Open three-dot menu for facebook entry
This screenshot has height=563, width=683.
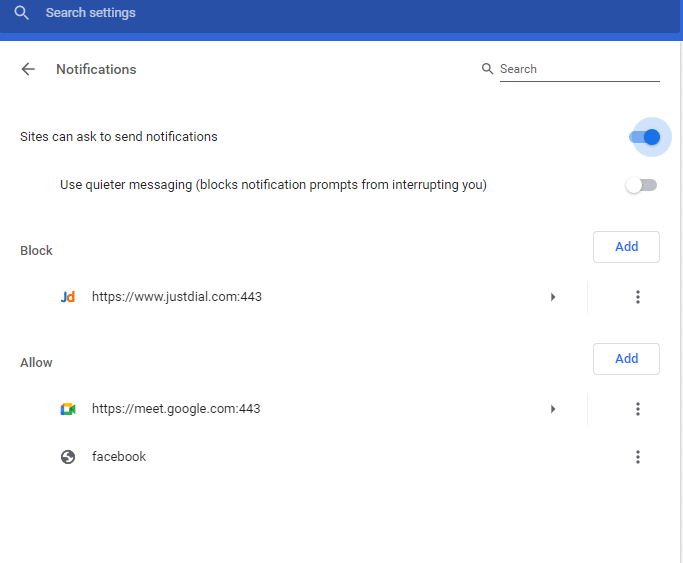coord(637,457)
